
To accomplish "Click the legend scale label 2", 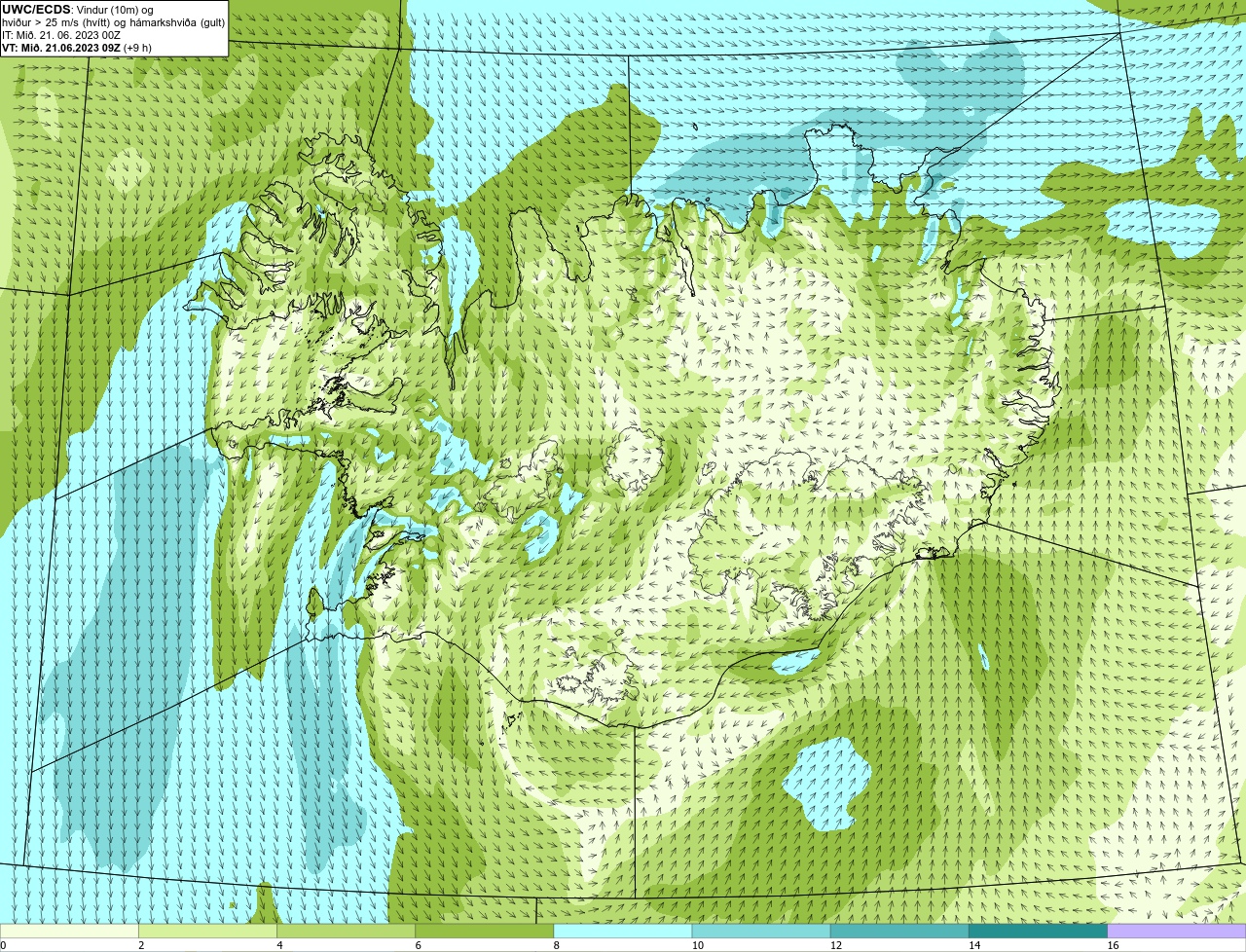I will 141,945.
